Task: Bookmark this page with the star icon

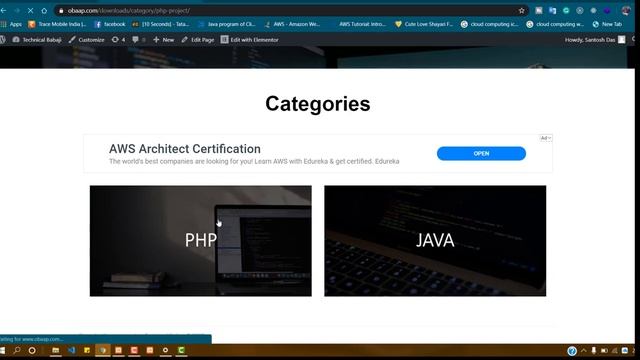Action: pos(521,11)
